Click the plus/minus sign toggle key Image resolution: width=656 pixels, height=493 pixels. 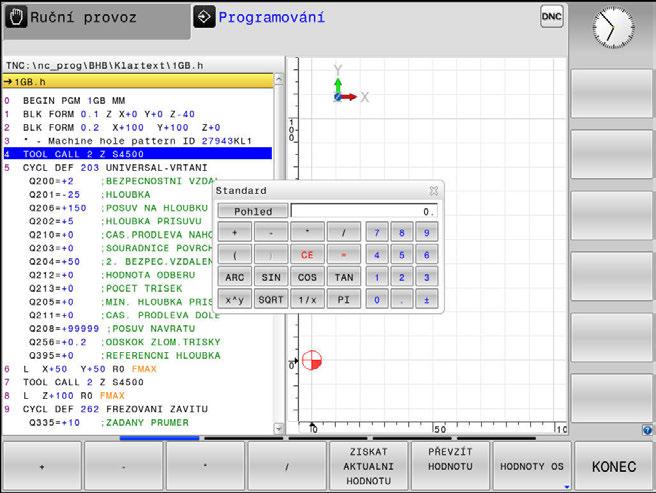(427, 299)
